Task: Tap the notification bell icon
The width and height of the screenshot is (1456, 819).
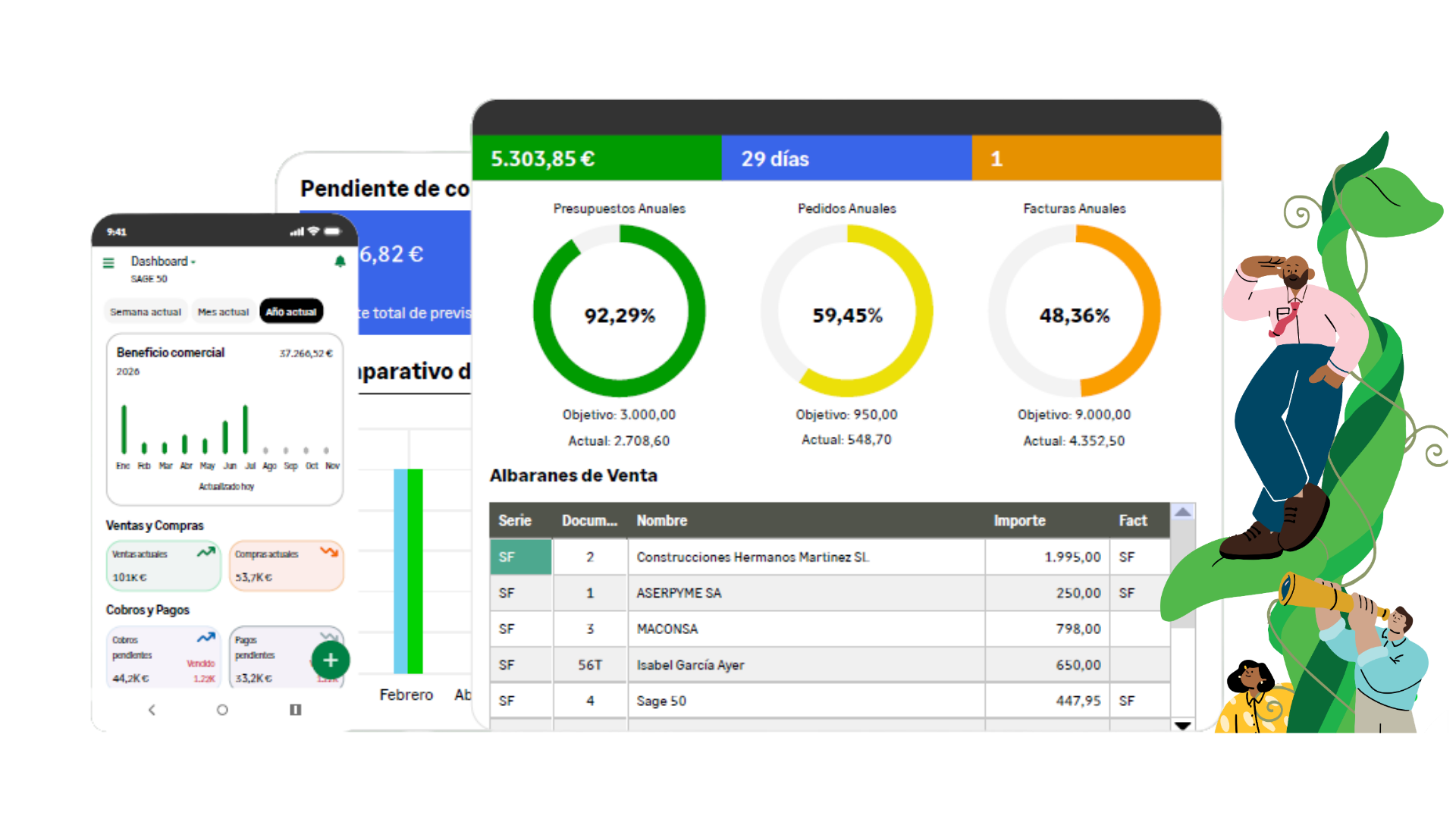Action: [x=340, y=262]
